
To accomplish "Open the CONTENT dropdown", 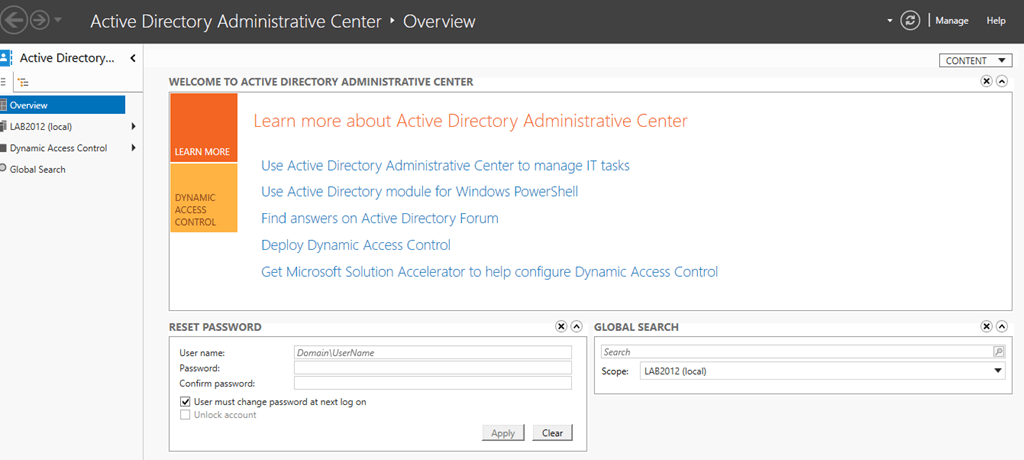I will point(975,61).
